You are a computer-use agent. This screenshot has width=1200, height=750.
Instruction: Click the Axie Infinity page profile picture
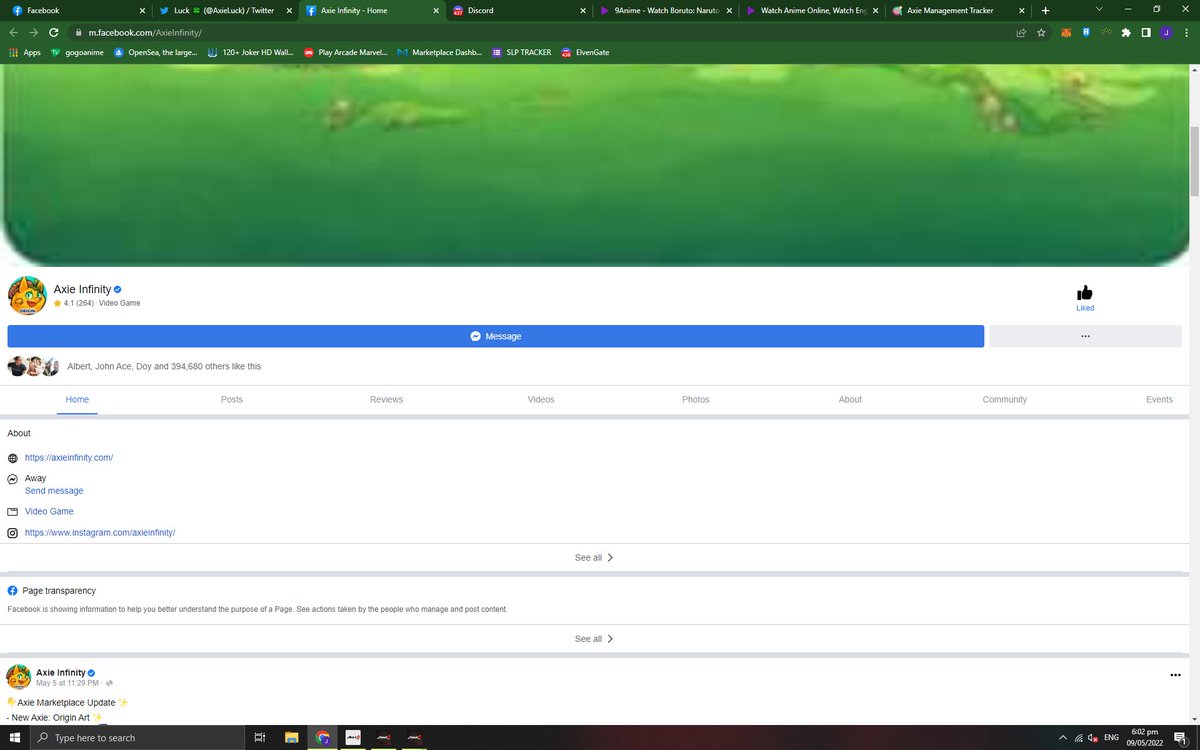coord(27,296)
